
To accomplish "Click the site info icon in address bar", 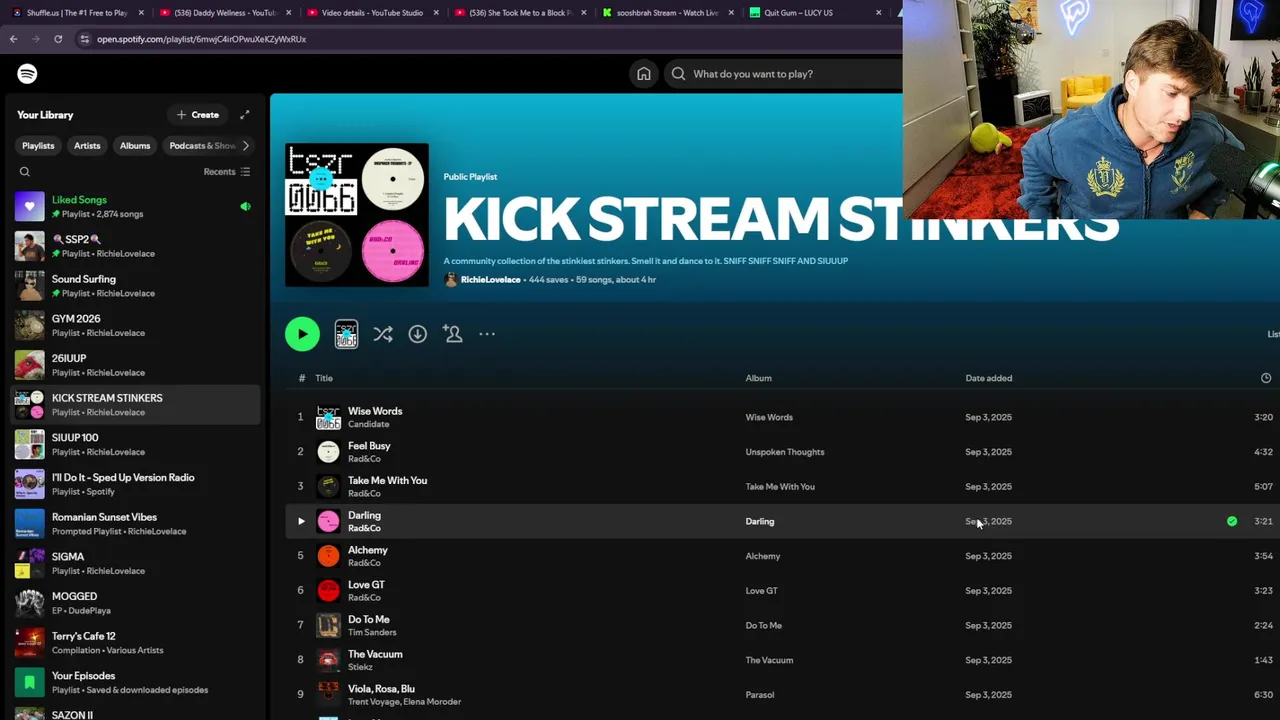I will coord(84,39).
